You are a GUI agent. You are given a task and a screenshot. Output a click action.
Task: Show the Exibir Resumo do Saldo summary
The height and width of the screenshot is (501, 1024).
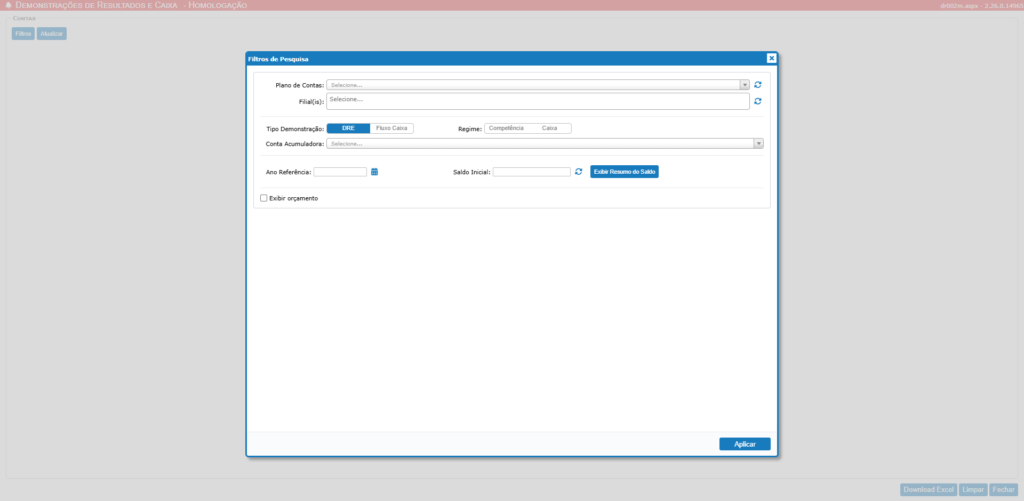[x=624, y=172]
